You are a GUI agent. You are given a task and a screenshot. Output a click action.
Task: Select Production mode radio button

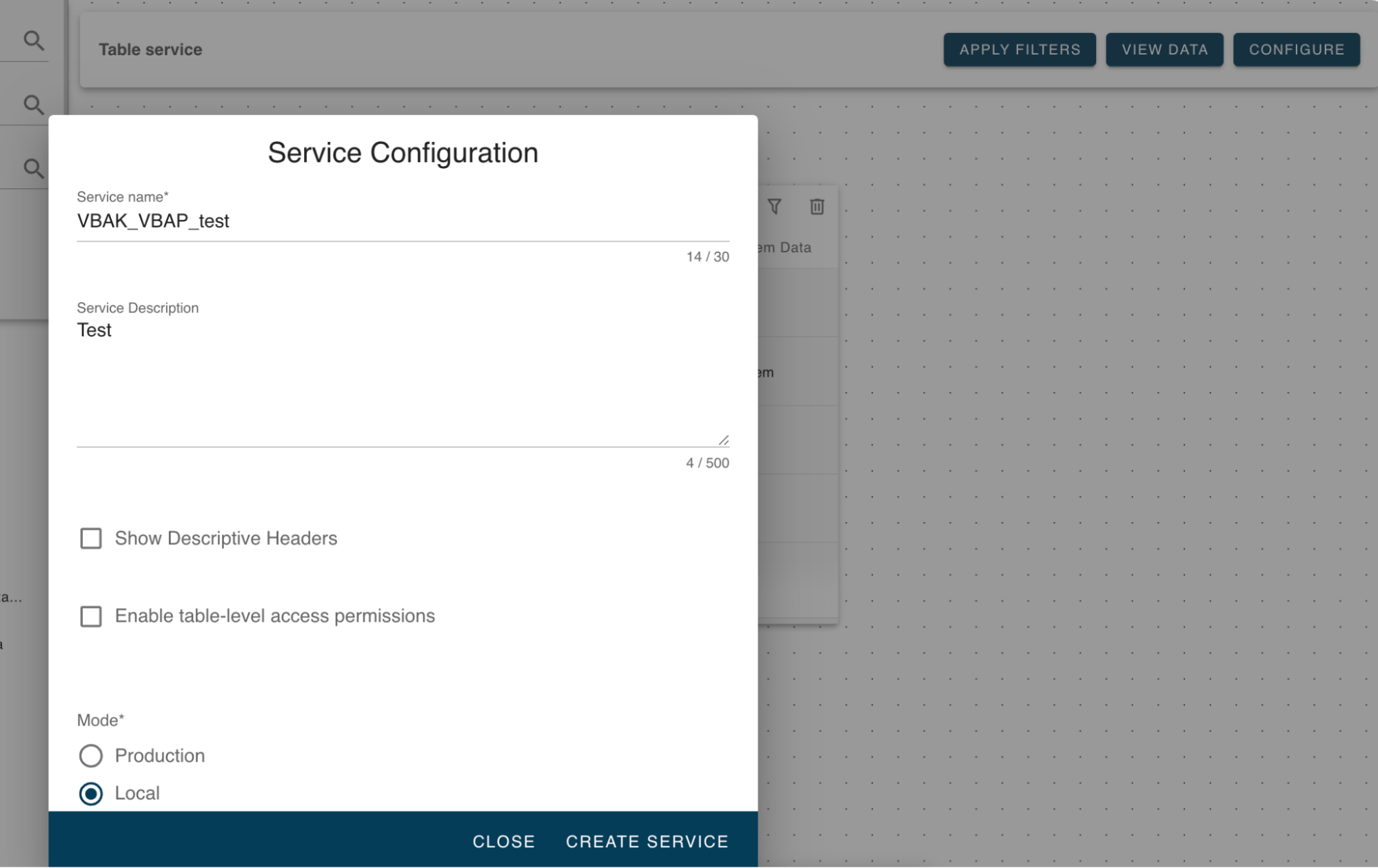(91, 756)
